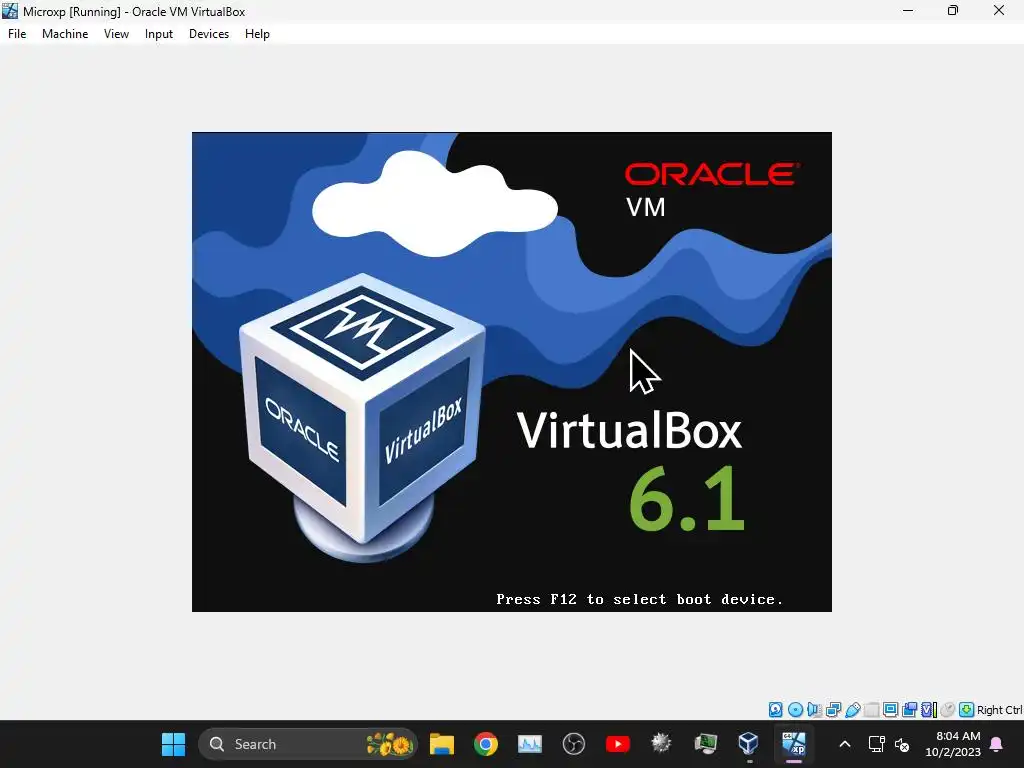
Task: Open VirtualBox Manager from the taskbar
Action: [749, 744]
